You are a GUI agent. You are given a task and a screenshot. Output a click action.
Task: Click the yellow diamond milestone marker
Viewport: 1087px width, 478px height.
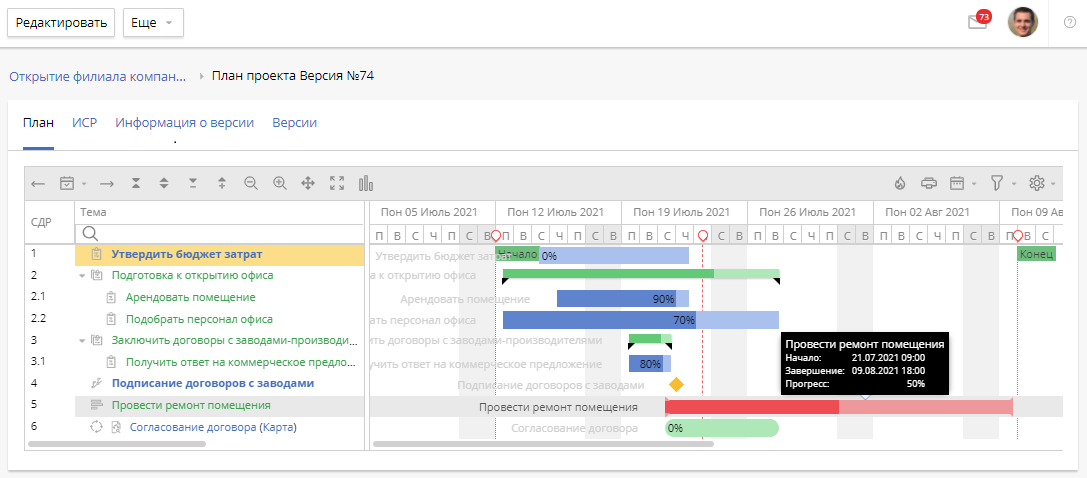click(677, 384)
